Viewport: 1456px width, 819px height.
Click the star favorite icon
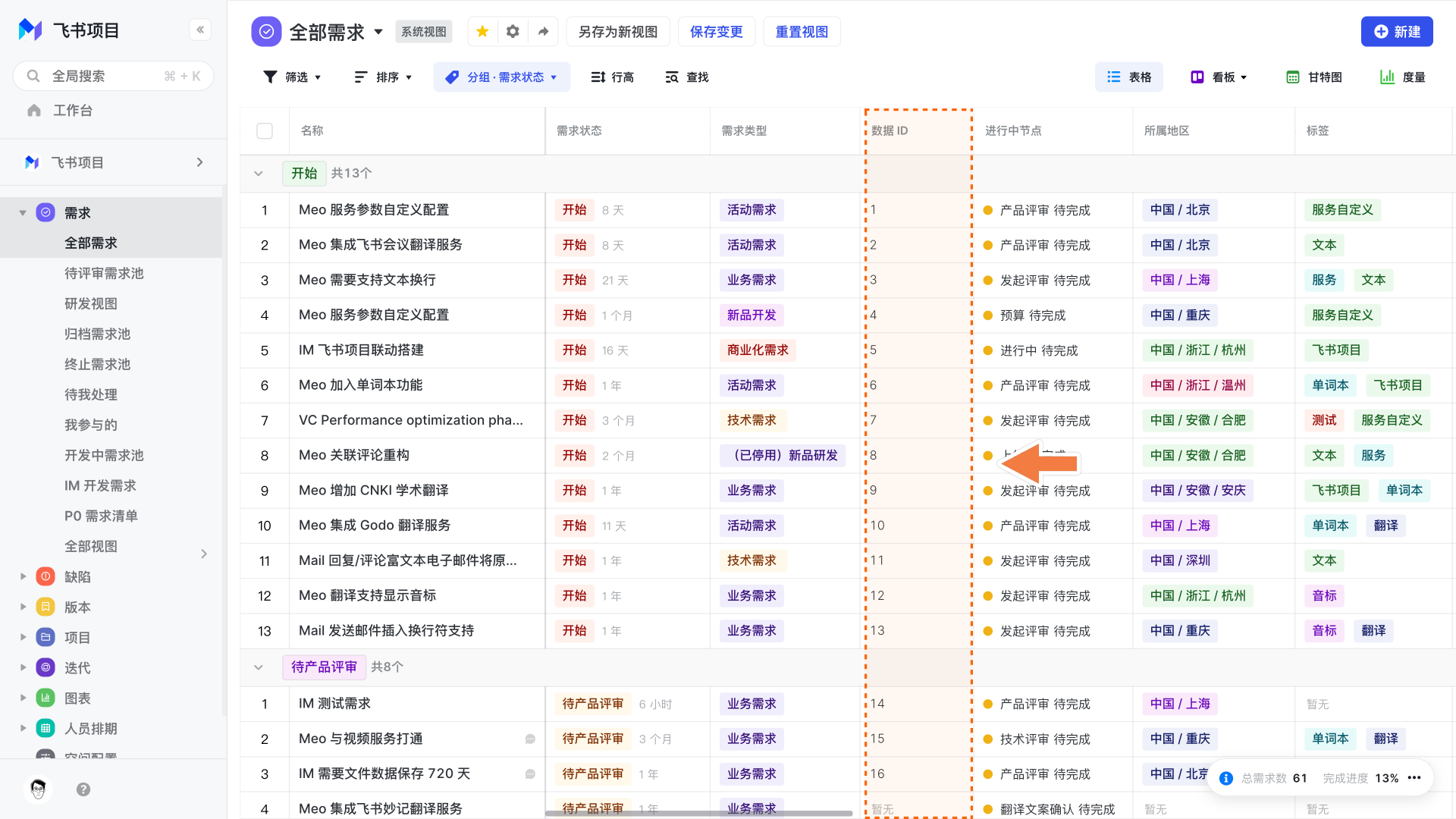pos(482,32)
